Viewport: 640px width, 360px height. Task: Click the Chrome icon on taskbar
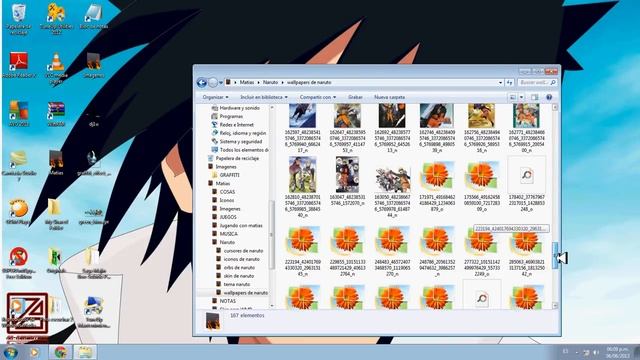tap(60, 352)
